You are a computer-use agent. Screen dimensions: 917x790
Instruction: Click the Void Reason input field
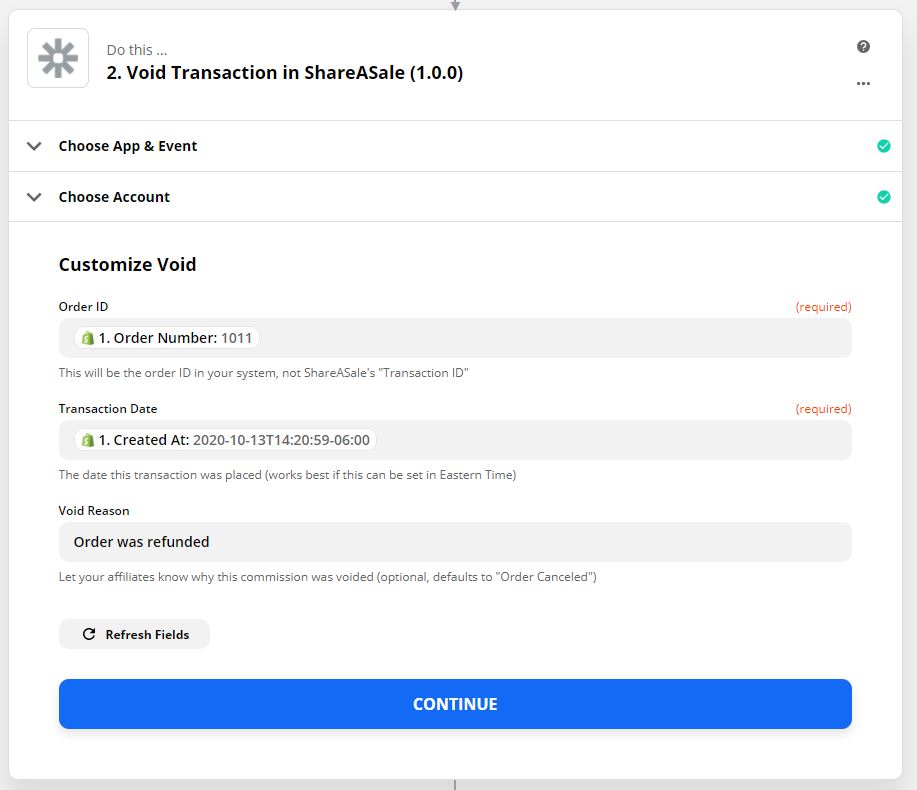(455, 542)
